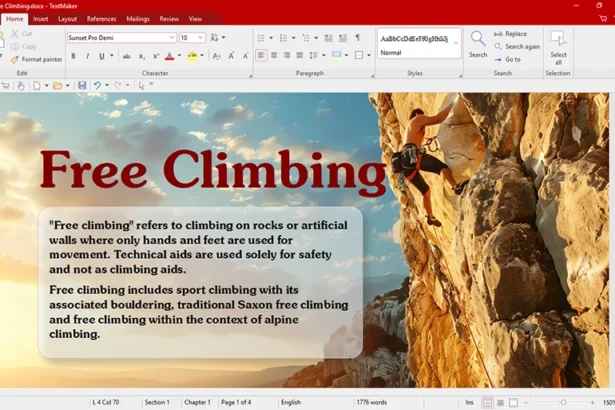
Task: Click Replace in Search group
Action: 510,34
